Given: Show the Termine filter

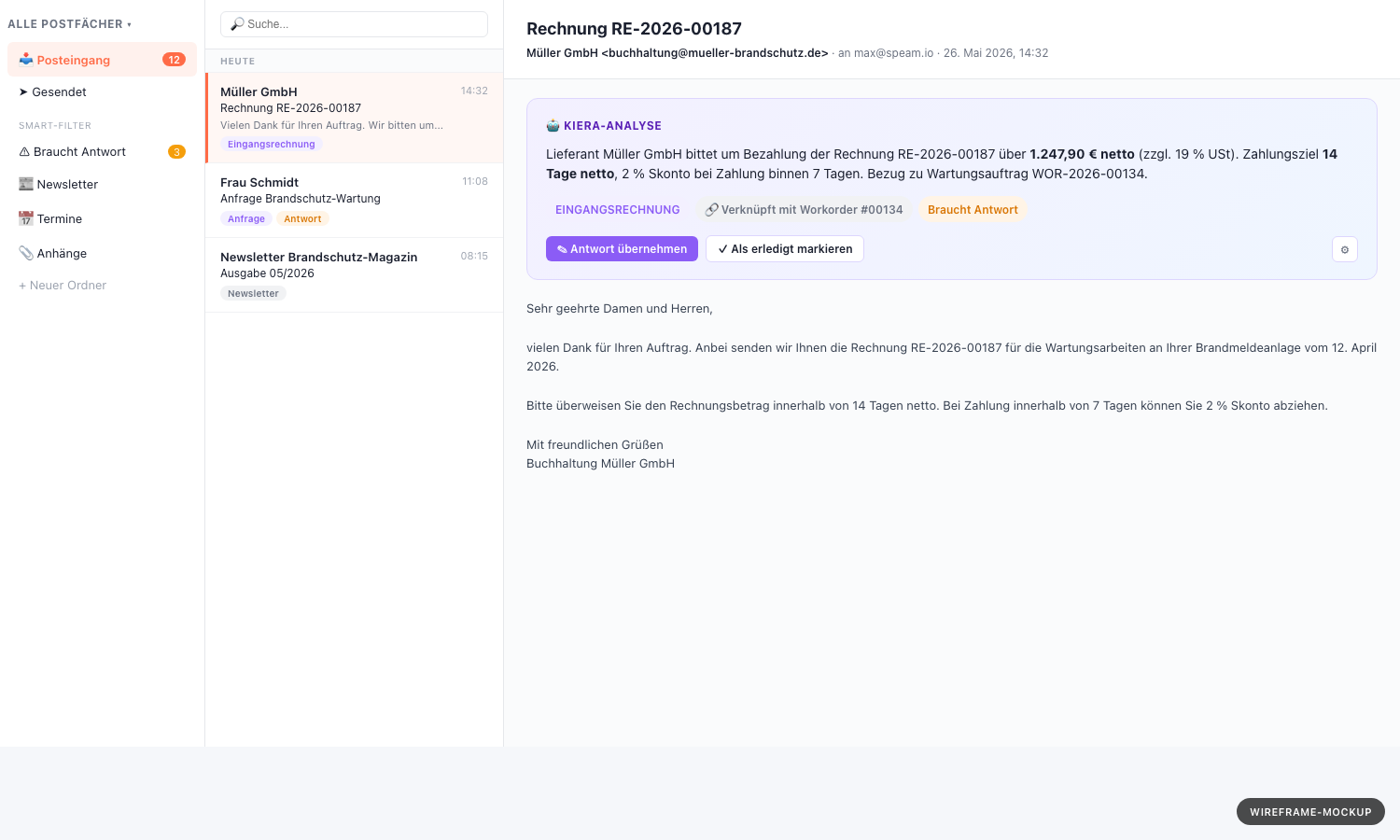Looking at the screenshot, I should tap(103, 219).
